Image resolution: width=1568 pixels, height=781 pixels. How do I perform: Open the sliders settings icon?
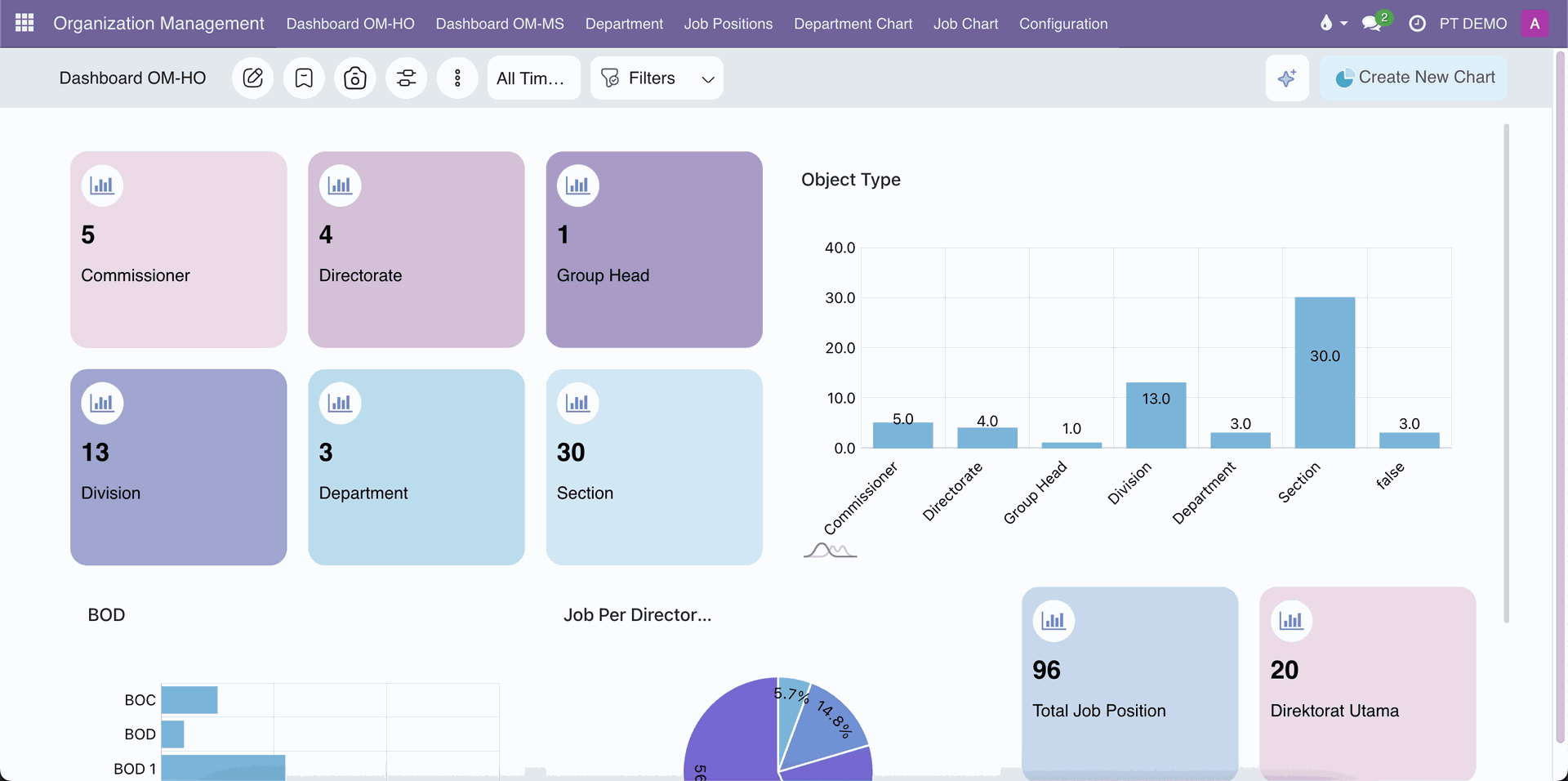406,78
